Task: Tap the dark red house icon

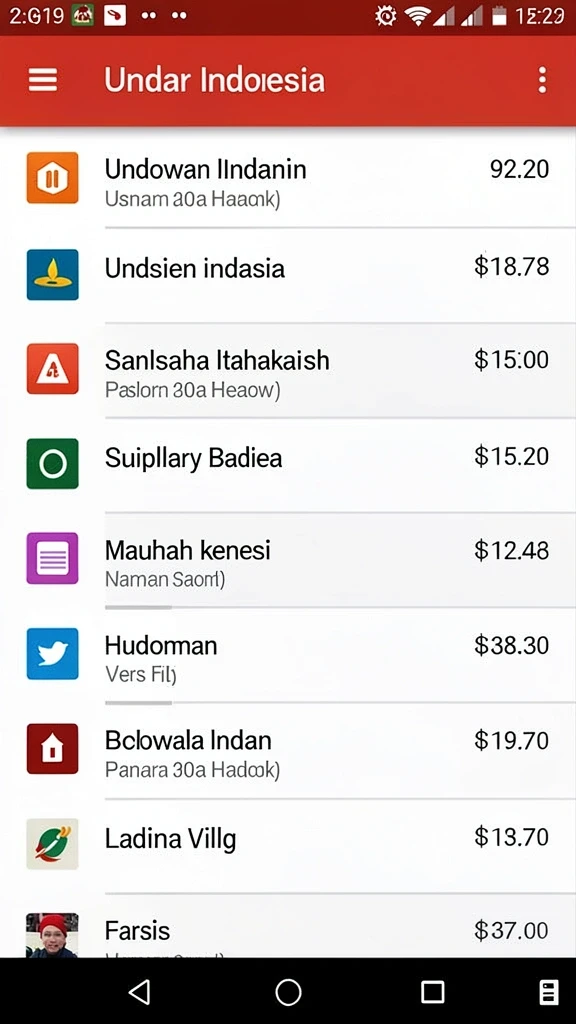Action: click(x=52, y=749)
